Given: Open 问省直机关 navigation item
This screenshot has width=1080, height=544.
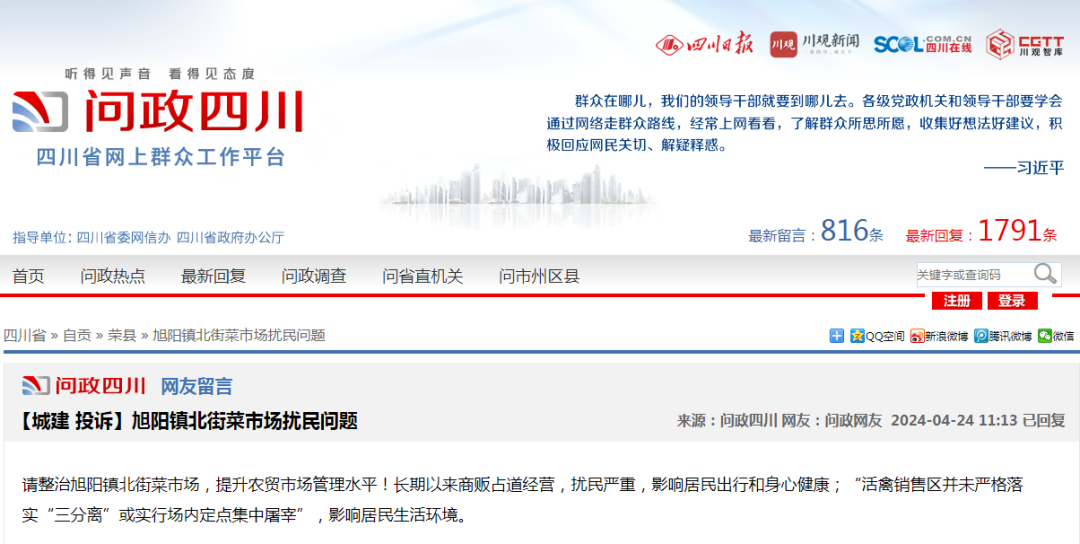Looking at the screenshot, I should [x=422, y=276].
